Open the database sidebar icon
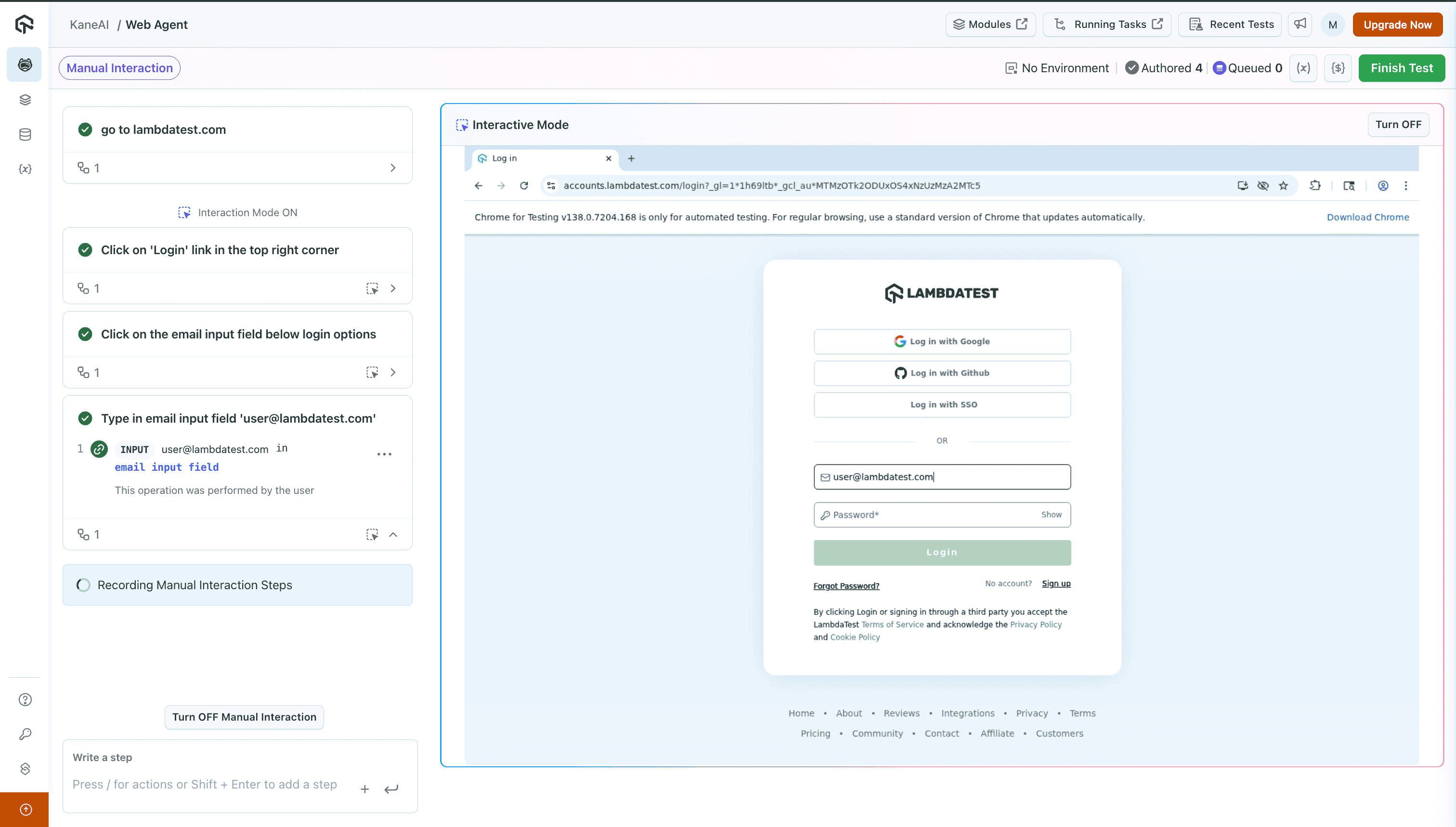Screen dimensions: 1456x827 tap(25, 135)
